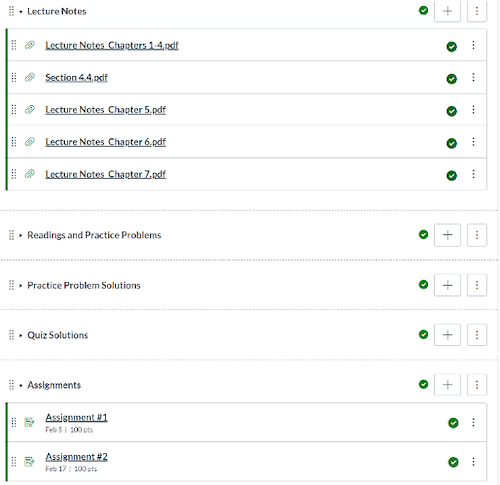Click drag handle of Lecture Notes module
The image size is (500, 485).
coord(11,11)
